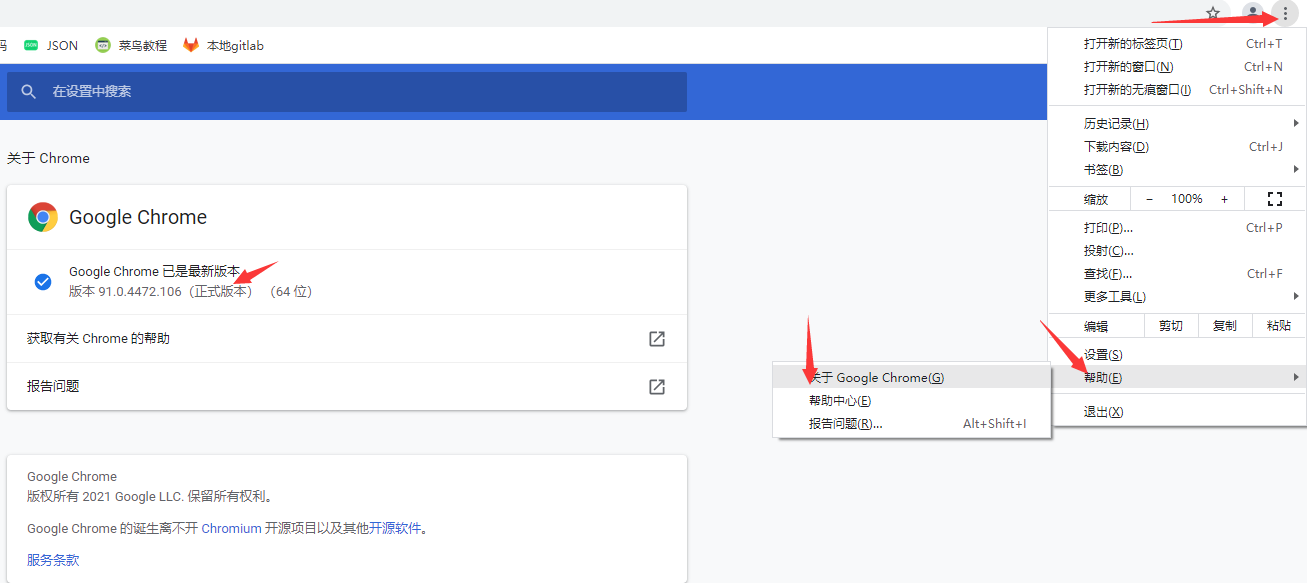The image size is (1307, 583).
Task: Click the search magnifier icon in settings
Action: tap(29, 92)
